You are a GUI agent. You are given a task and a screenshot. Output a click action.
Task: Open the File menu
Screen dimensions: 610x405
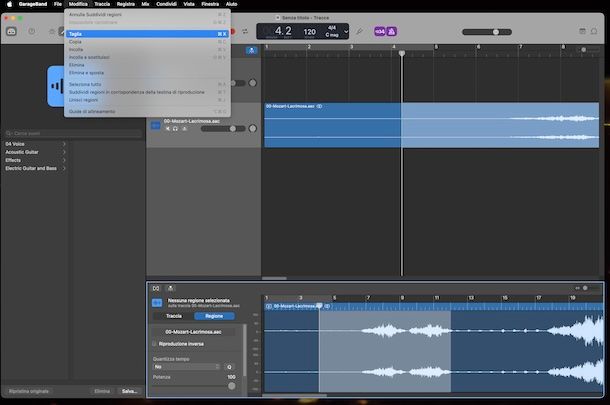tap(58, 4)
